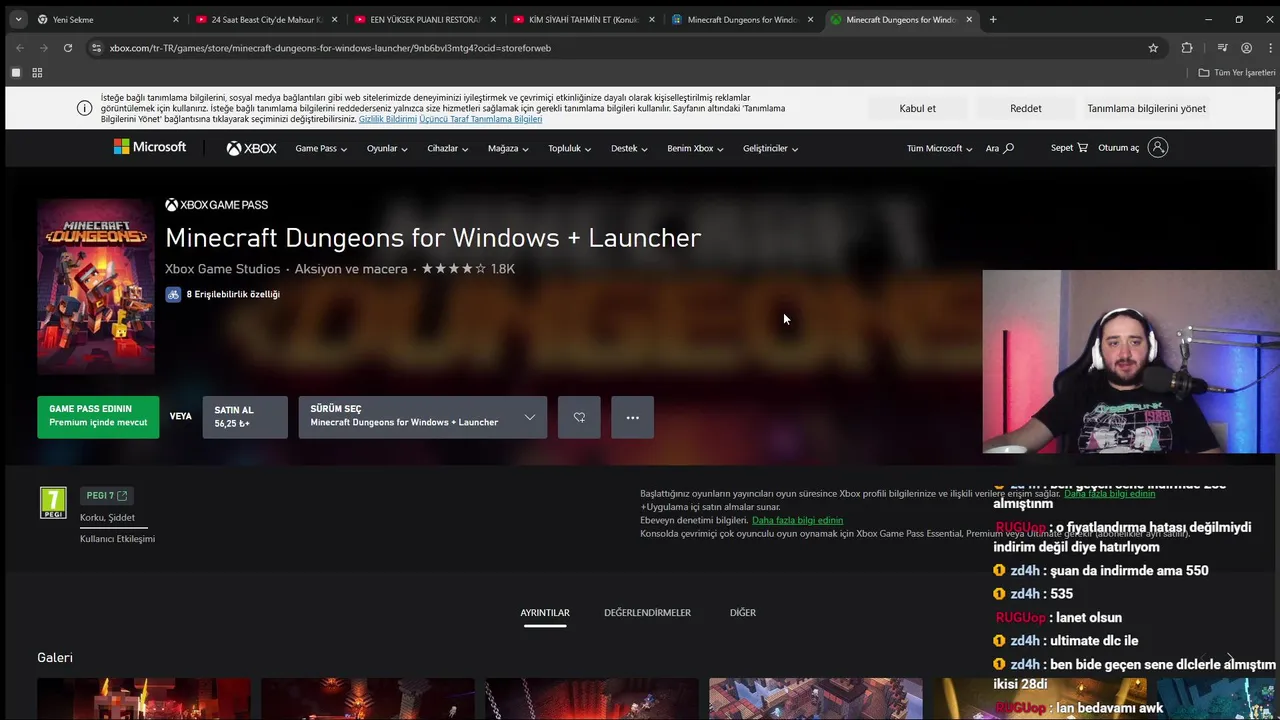Open the browser extensions puzzle icon
Image resolution: width=1280 pixels, height=720 pixels.
tap(1187, 48)
